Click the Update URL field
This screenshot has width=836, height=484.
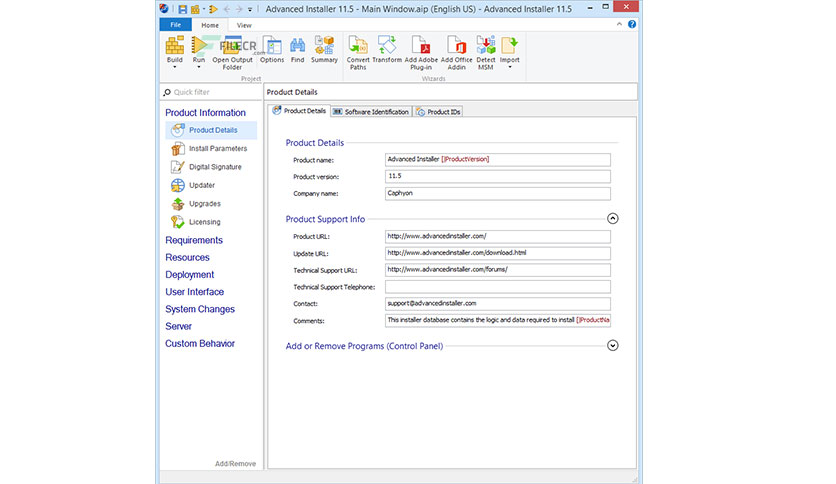pyautogui.click(x=497, y=253)
